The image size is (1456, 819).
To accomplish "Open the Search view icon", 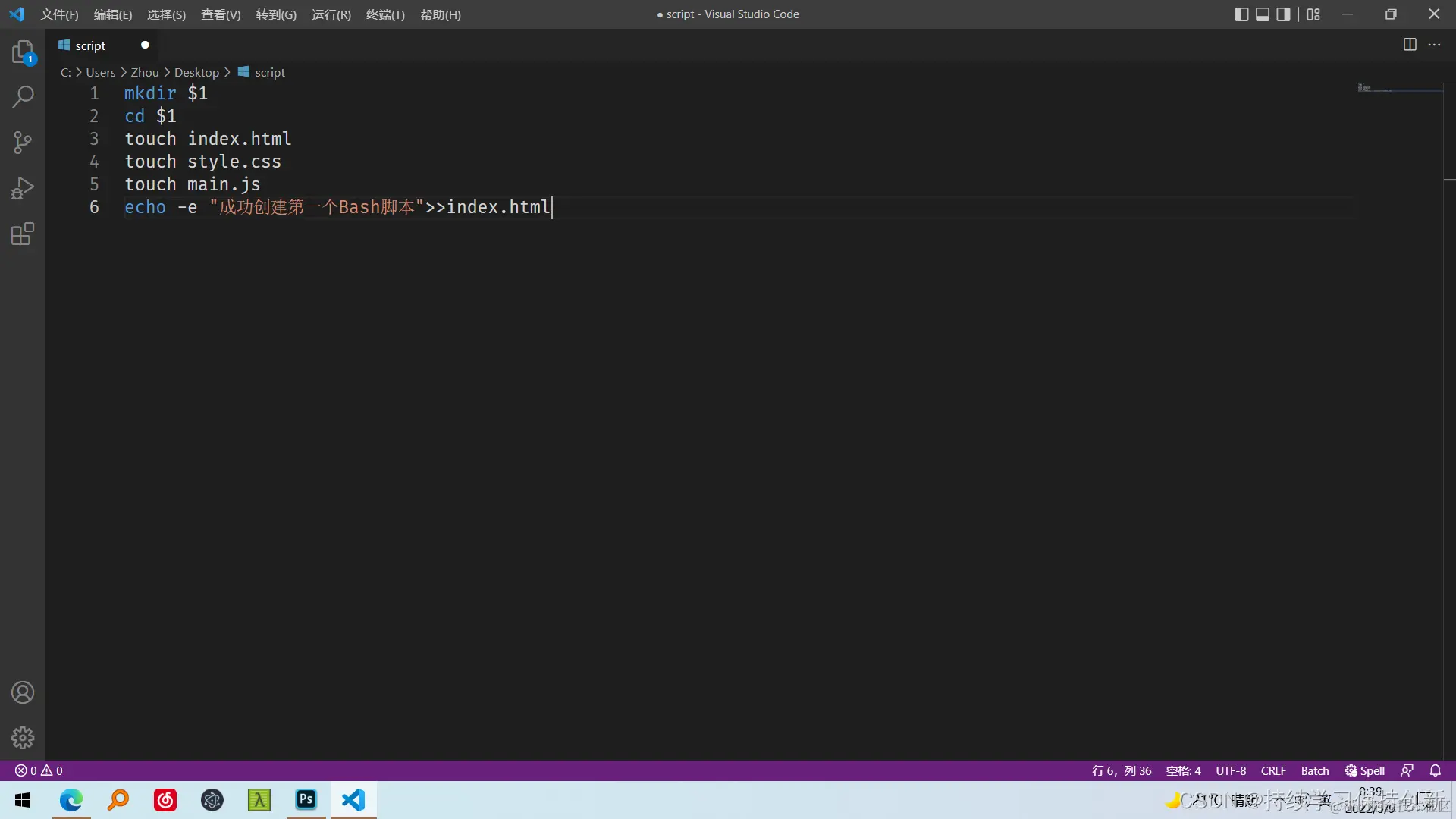I will (x=23, y=96).
